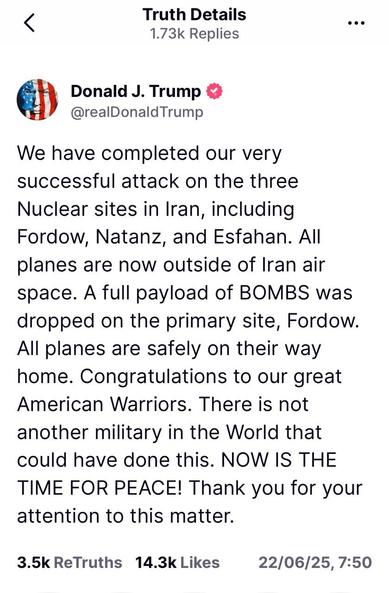View the 3.5k ReTruths list

coord(70,562)
